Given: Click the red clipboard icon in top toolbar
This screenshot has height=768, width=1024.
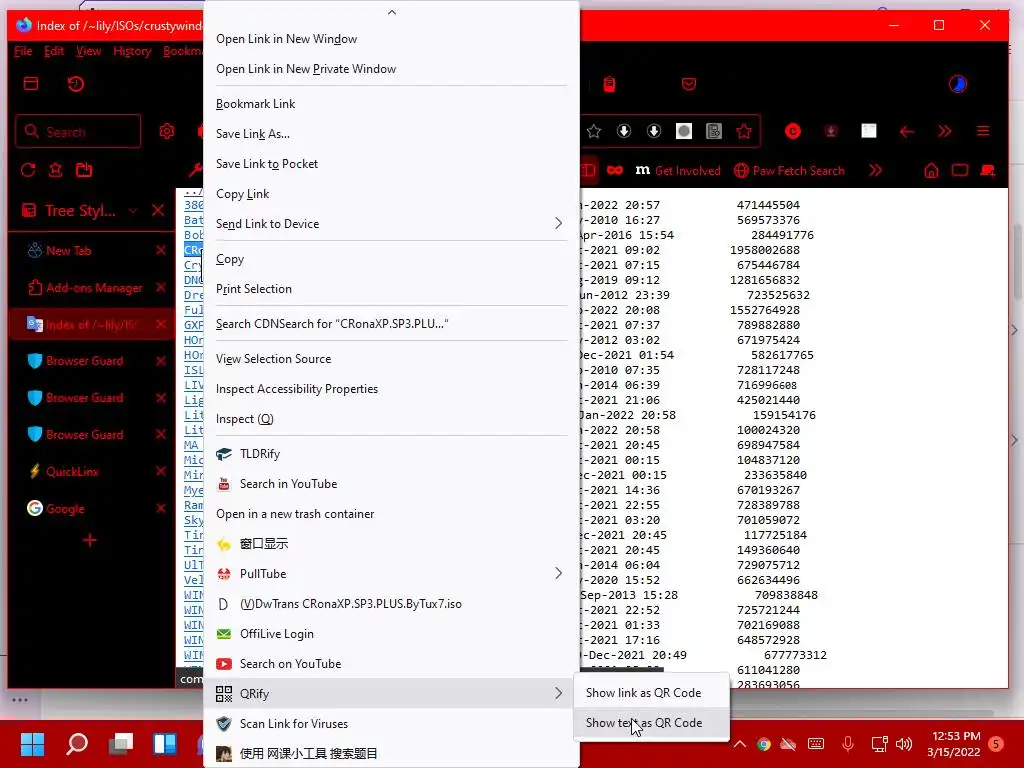Looking at the screenshot, I should pyautogui.click(x=609, y=84).
